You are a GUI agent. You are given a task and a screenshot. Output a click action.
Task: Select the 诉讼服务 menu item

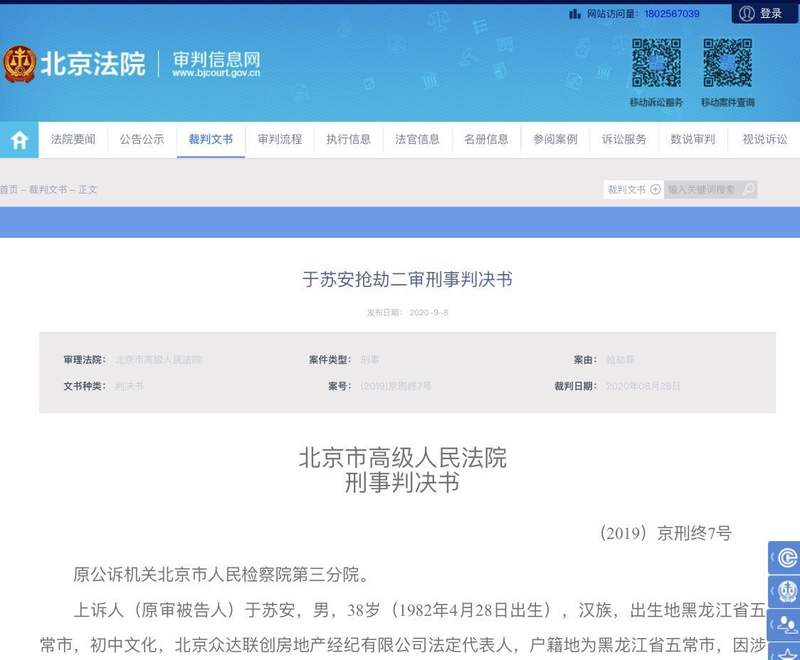point(624,139)
